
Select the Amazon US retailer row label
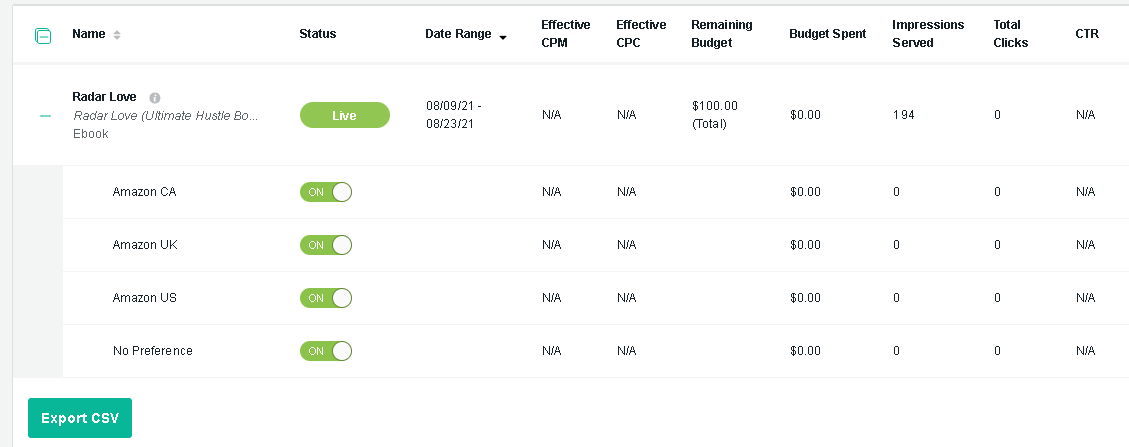click(145, 298)
